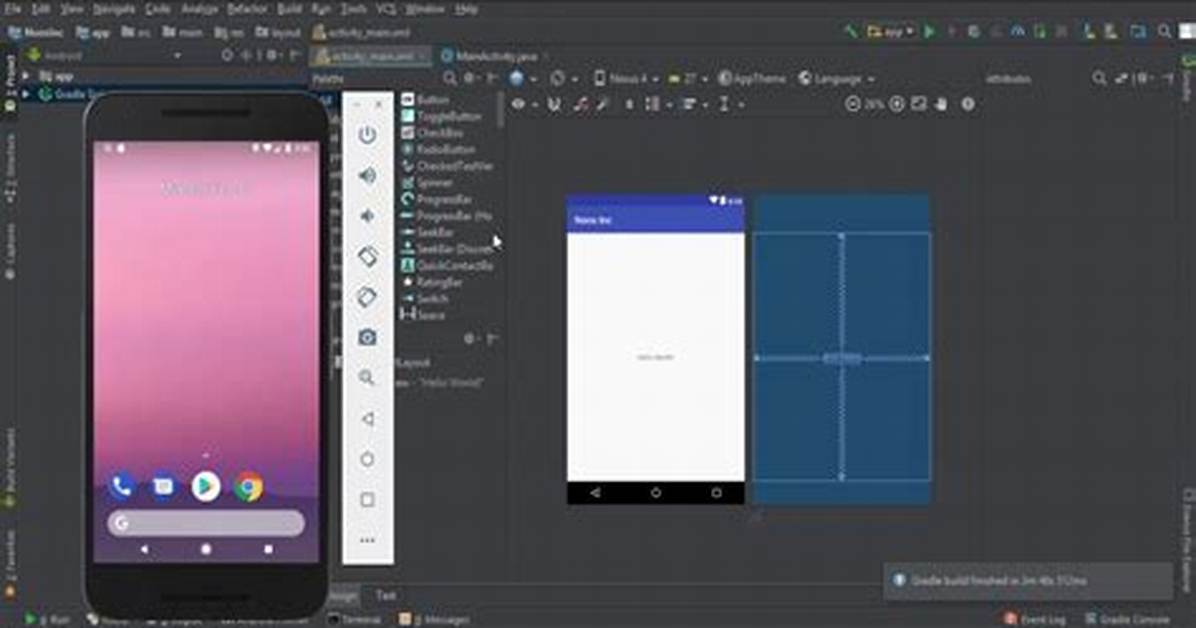Click zoom out icon in design toolbar
The height and width of the screenshot is (628, 1196).
[x=853, y=105]
